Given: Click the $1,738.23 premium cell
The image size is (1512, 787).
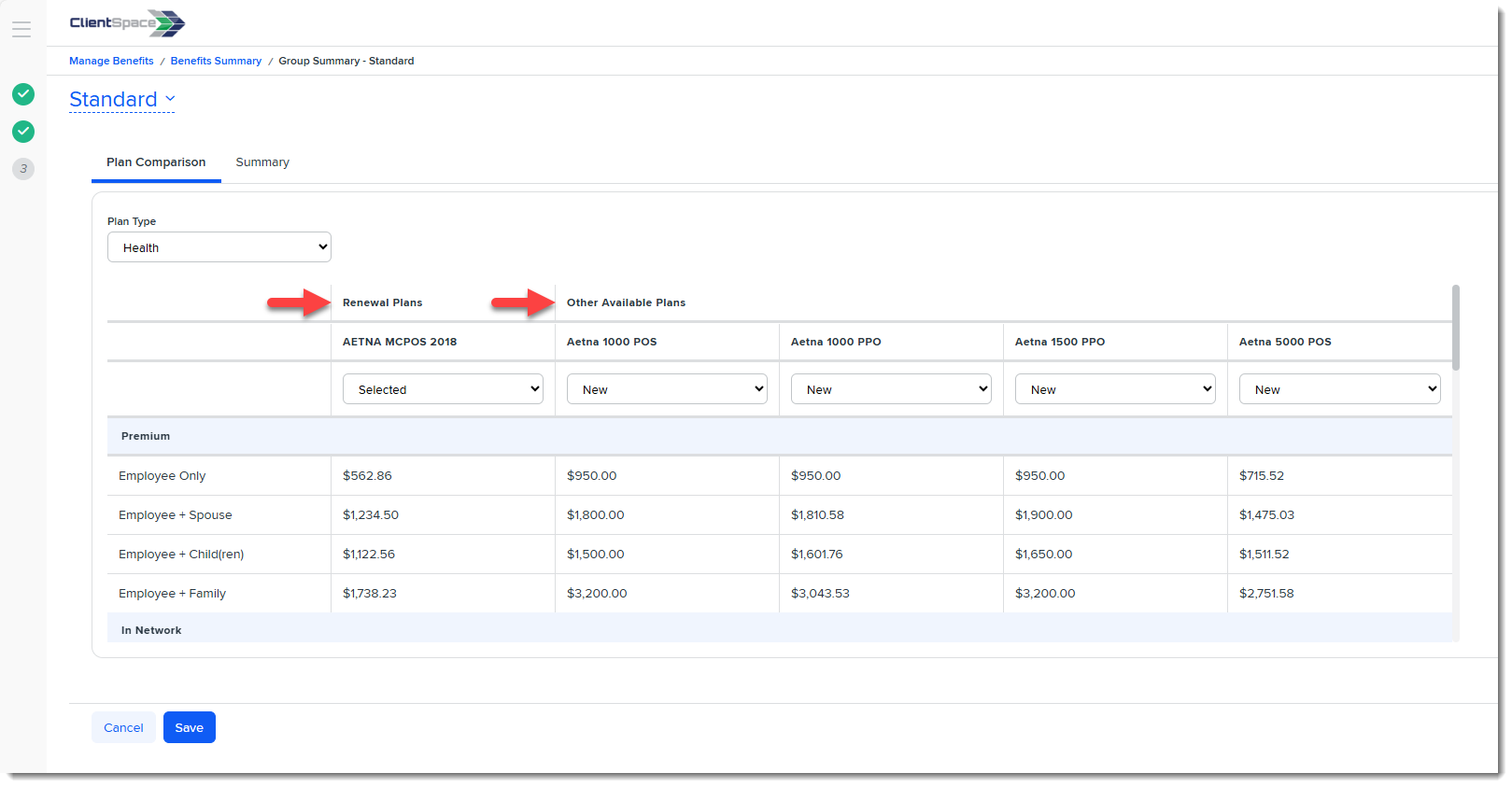Looking at the screenshot, I should point(370,593).
